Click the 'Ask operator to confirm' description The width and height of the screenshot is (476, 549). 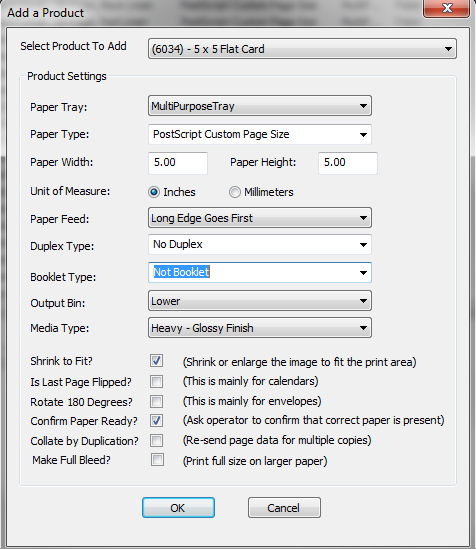[x=314, y=421]
